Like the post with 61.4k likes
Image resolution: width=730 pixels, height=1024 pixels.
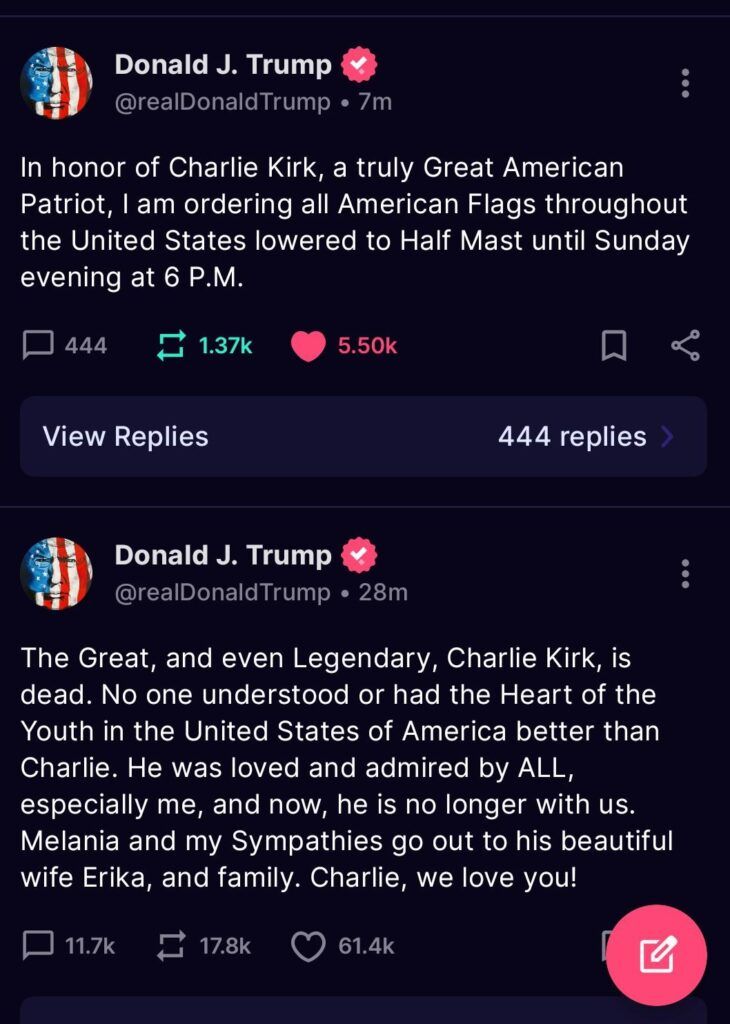tap(308, 946)
